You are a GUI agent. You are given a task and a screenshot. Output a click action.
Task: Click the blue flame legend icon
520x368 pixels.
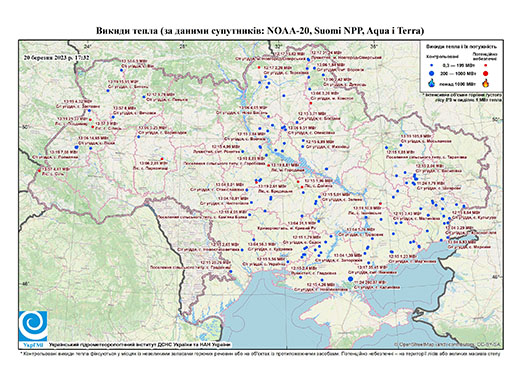(x=432, y=83)
